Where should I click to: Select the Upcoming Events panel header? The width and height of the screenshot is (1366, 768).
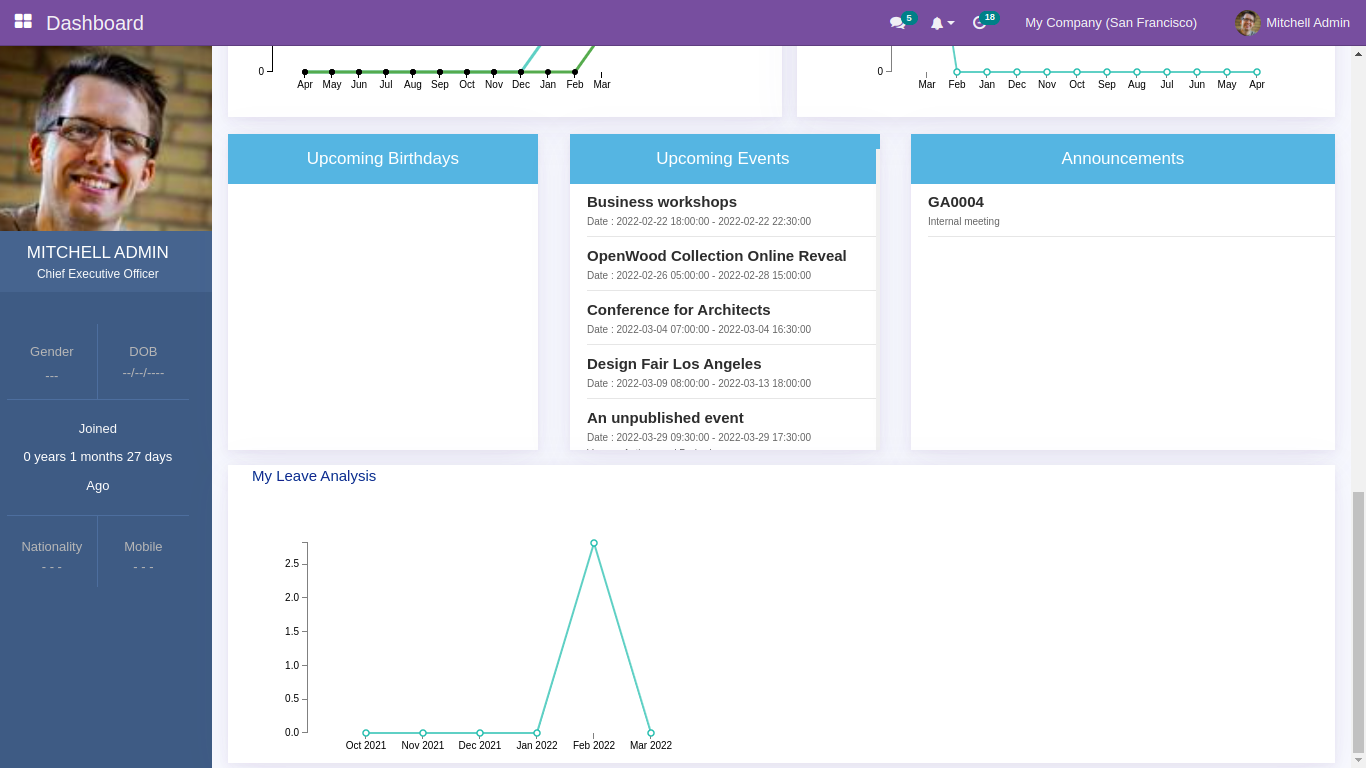click(723, 158)
